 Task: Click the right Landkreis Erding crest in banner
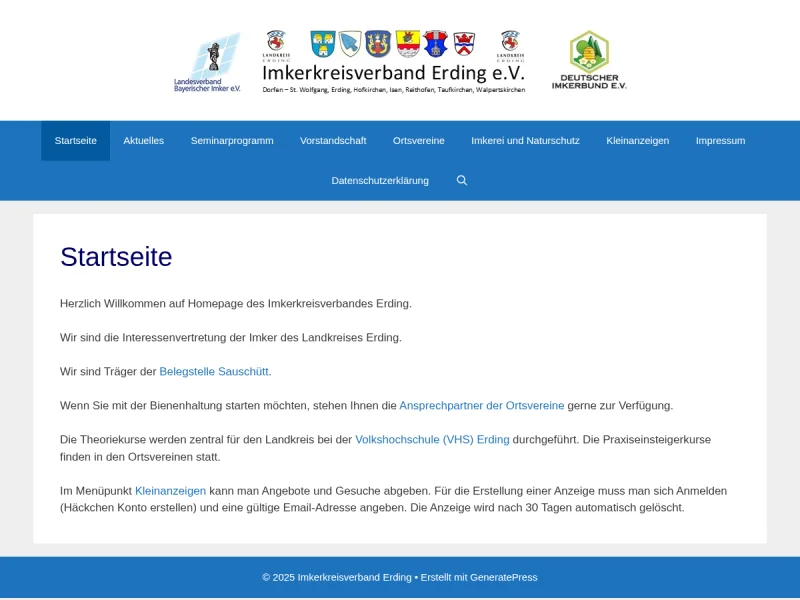(x=510, y=45)
